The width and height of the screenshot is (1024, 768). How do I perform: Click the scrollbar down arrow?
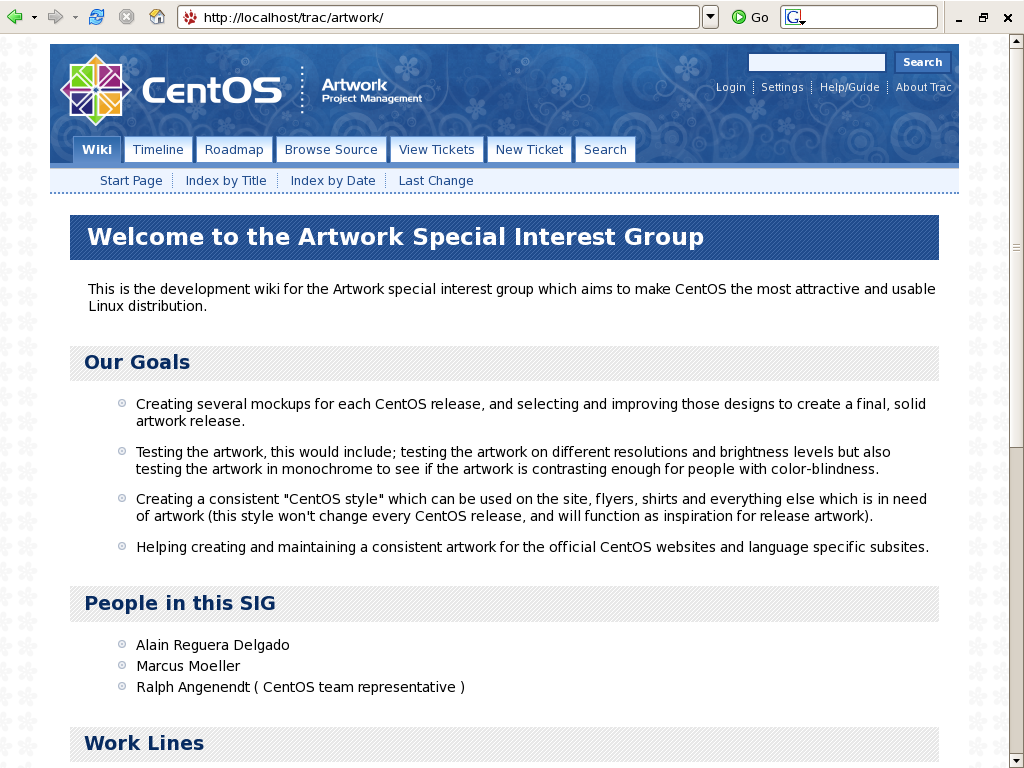1016,761
